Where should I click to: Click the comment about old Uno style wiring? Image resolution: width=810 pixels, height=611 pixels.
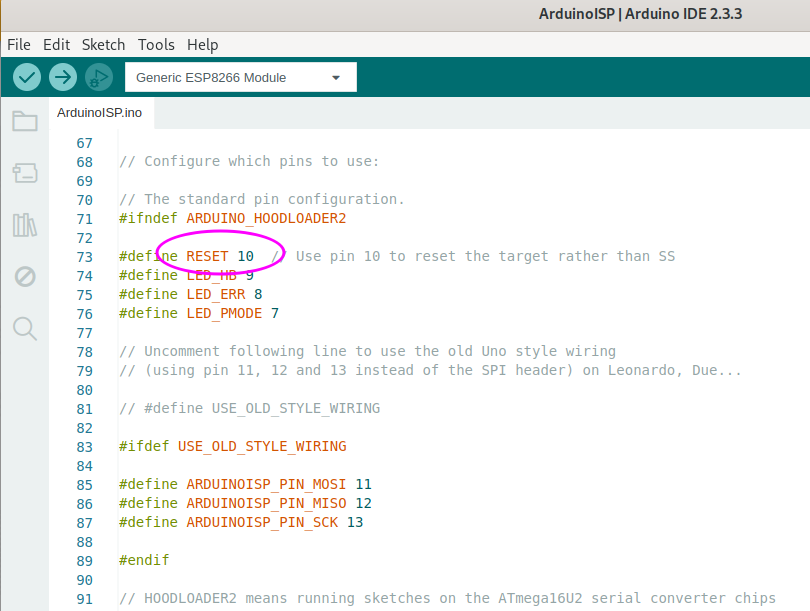[x=367, y=351]
